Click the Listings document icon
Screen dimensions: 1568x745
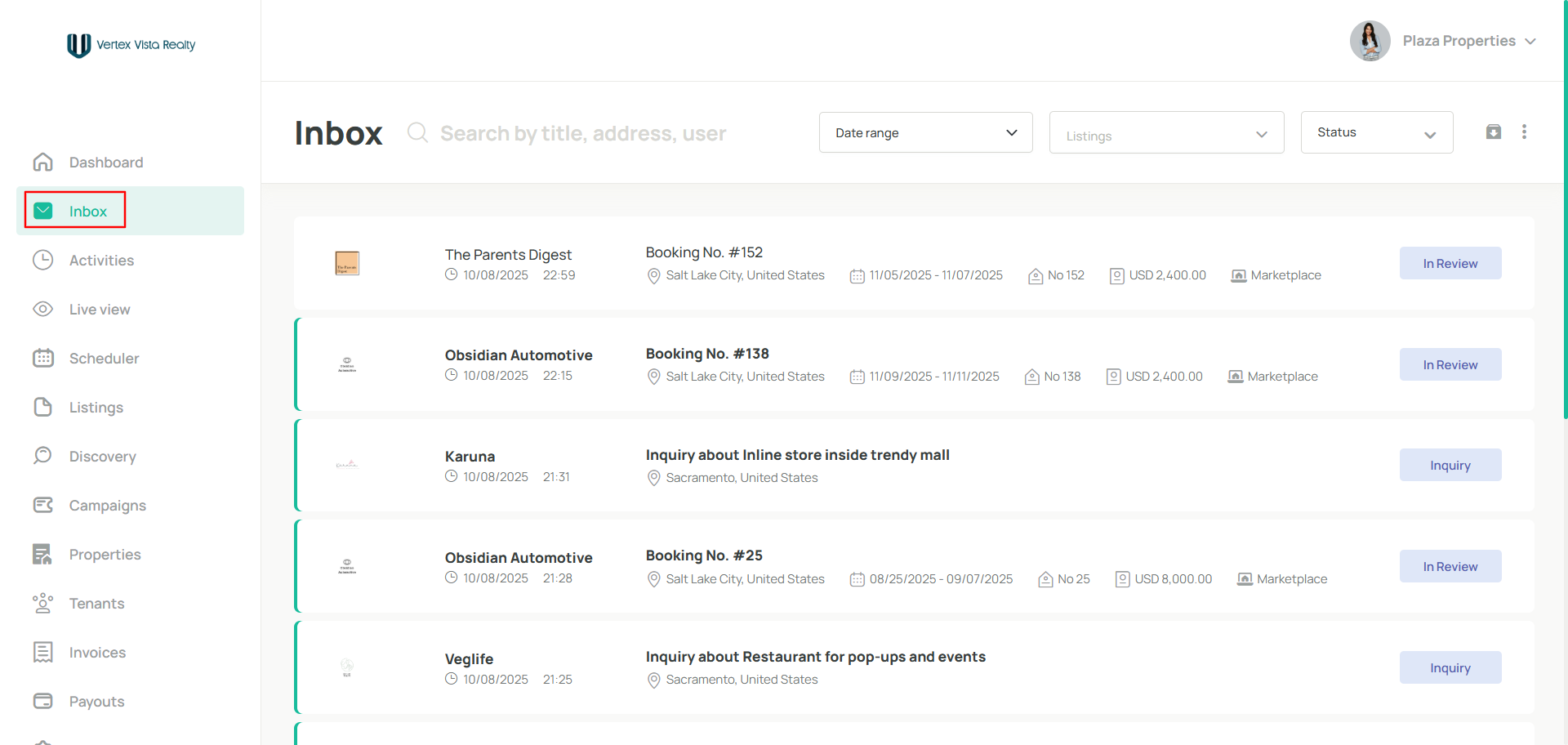click(42, 407)
